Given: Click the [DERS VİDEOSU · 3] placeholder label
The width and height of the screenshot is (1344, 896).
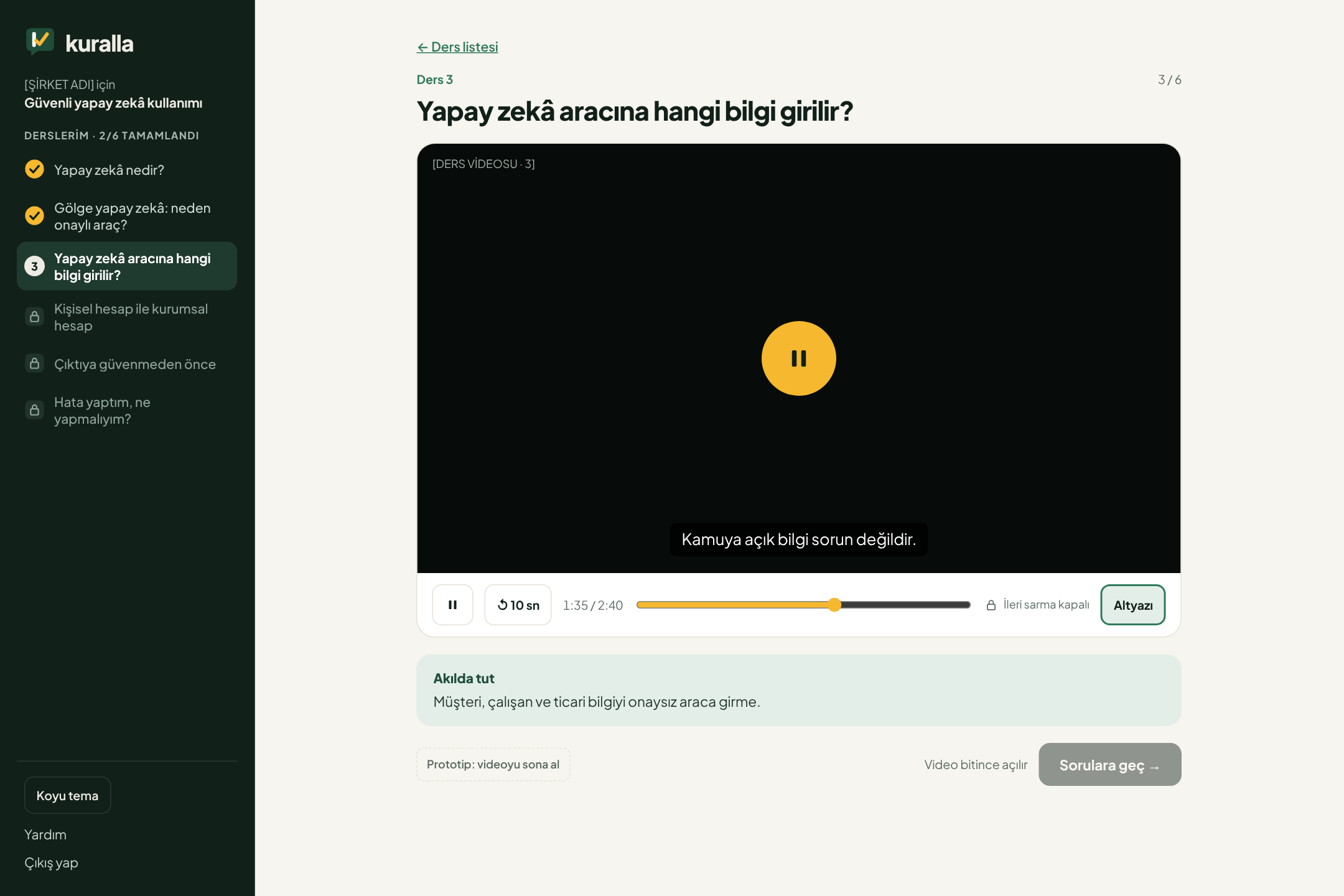Looking at the screenshot, I should 483,164.
